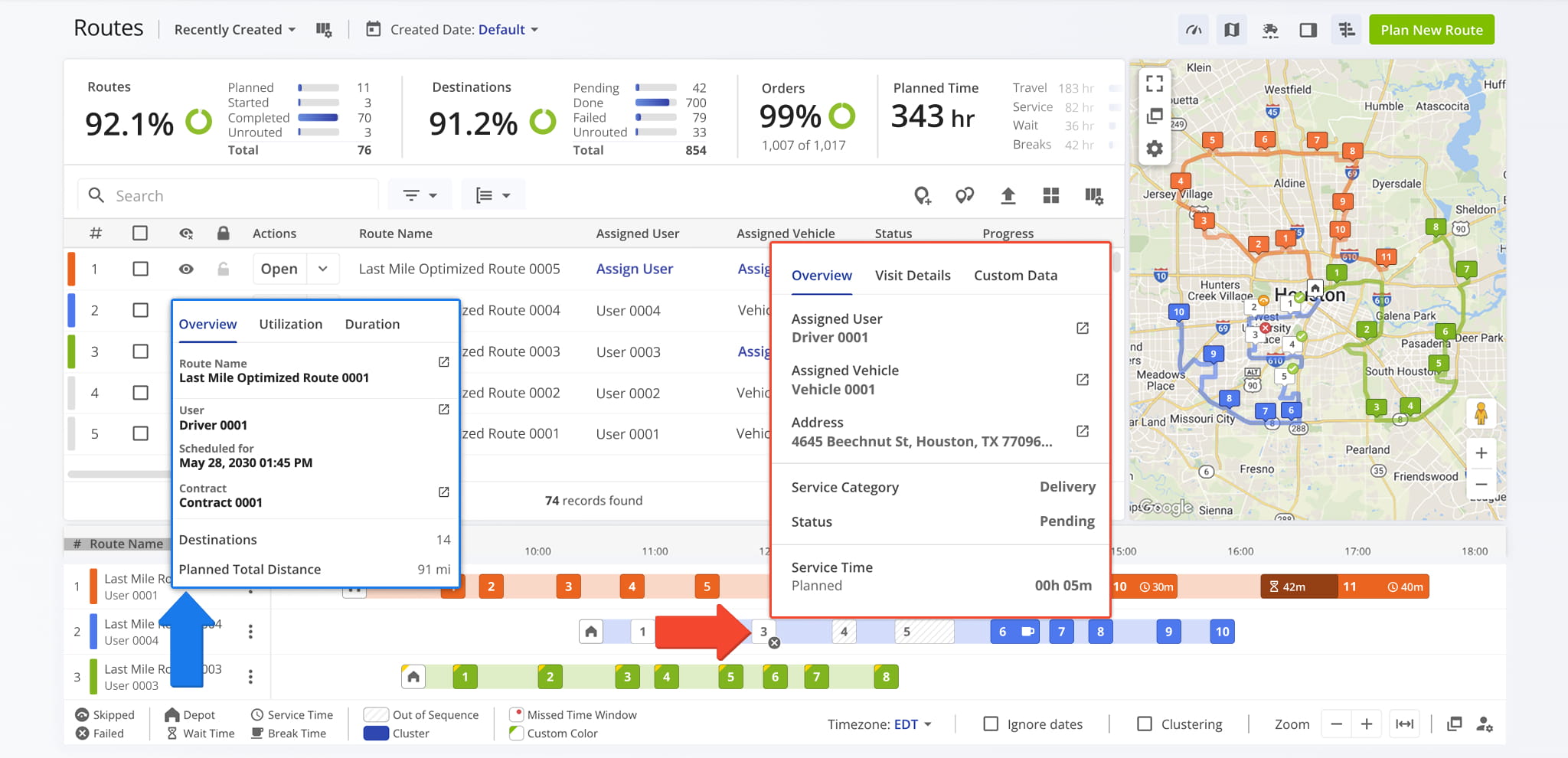Screen dimensions: 1568x758
Task: Toggle the side panel layout icon in header
Action: pyautogui.click(x=1308, y=30)
